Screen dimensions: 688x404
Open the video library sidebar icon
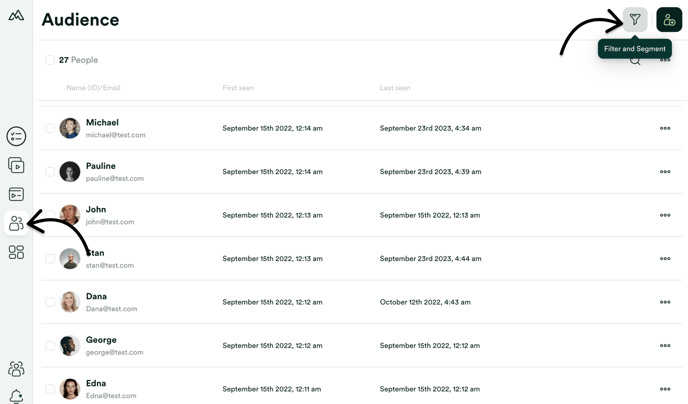pos(16,165)
